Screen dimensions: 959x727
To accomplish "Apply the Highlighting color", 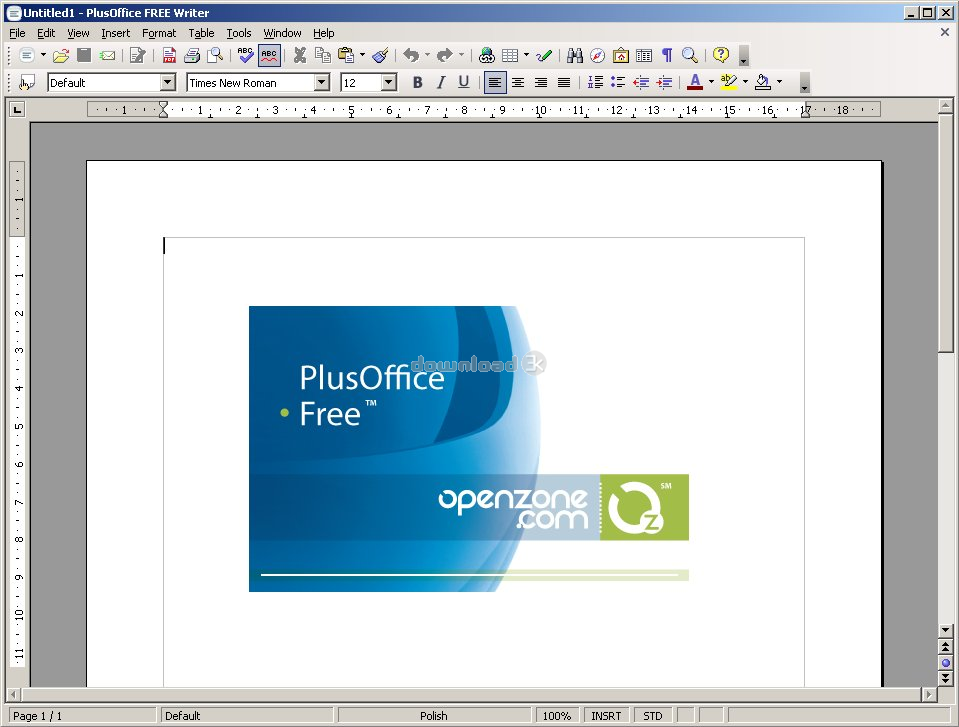I will (x=728, y=83).
